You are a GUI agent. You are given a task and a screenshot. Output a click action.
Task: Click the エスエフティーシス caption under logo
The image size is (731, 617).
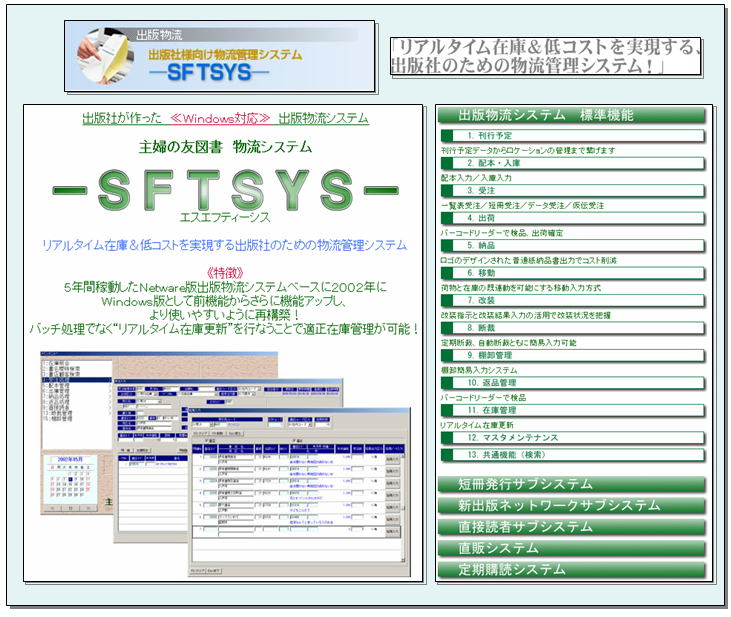pyautogui.click(x=225, y=218)
